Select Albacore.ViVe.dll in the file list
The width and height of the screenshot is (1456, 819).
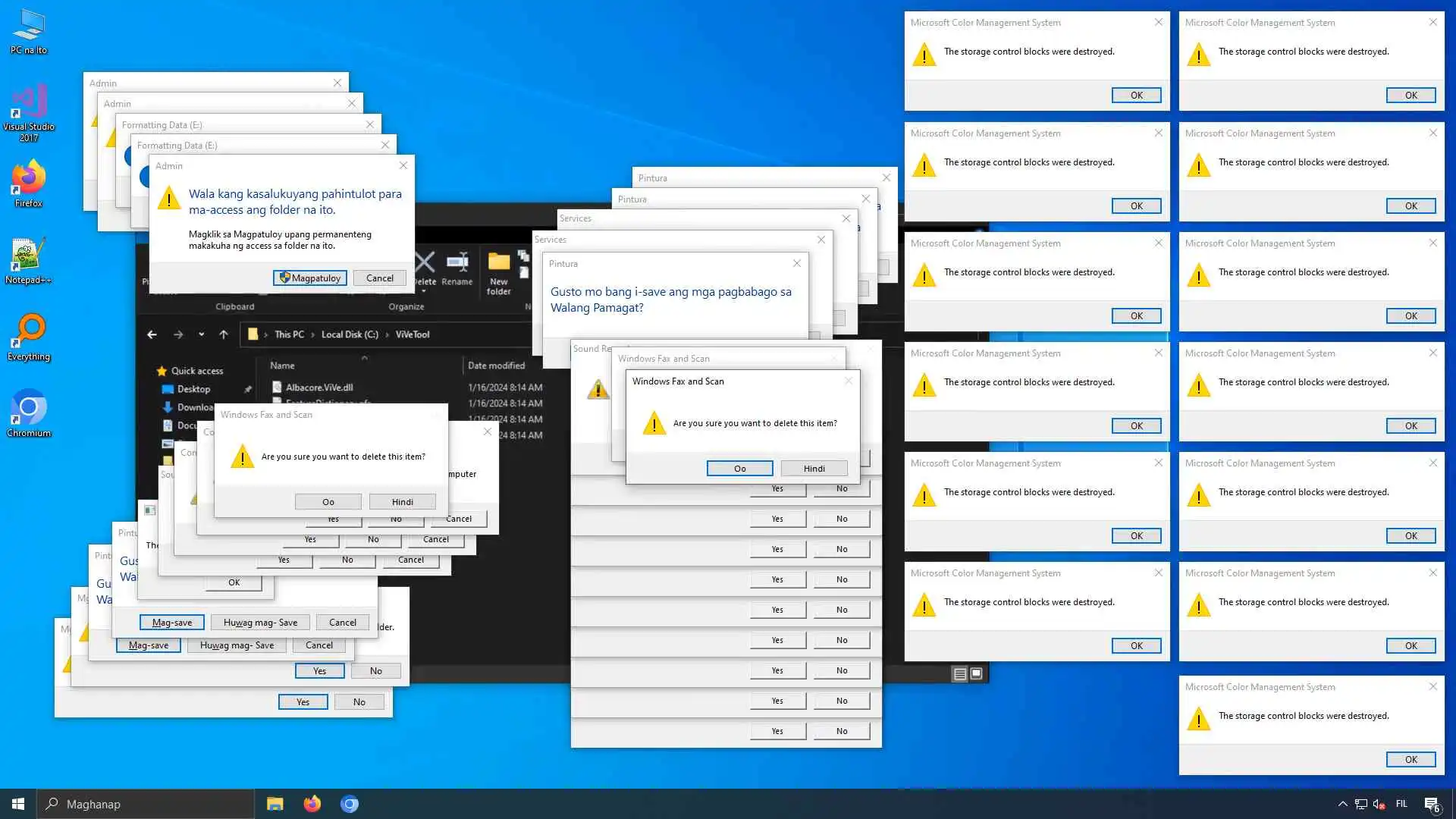(318, 388)
